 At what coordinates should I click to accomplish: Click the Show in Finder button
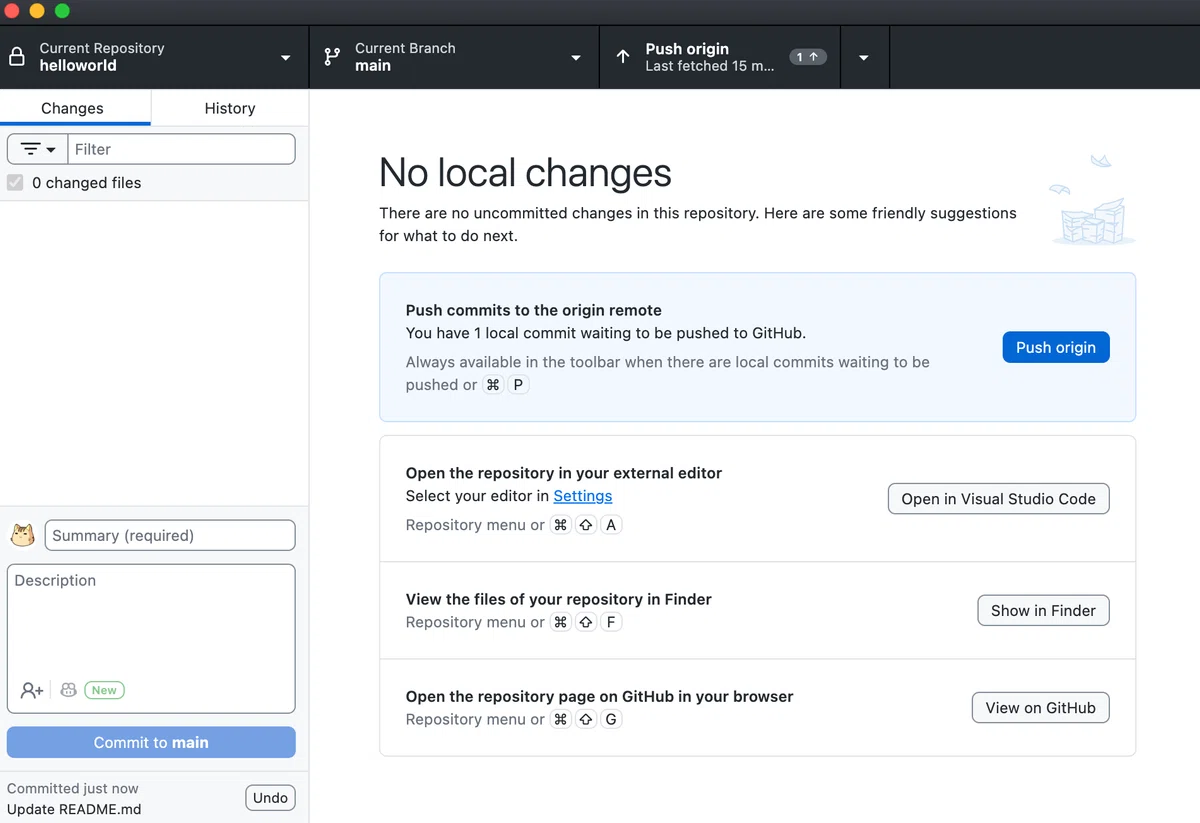(x=1043, y=610)
